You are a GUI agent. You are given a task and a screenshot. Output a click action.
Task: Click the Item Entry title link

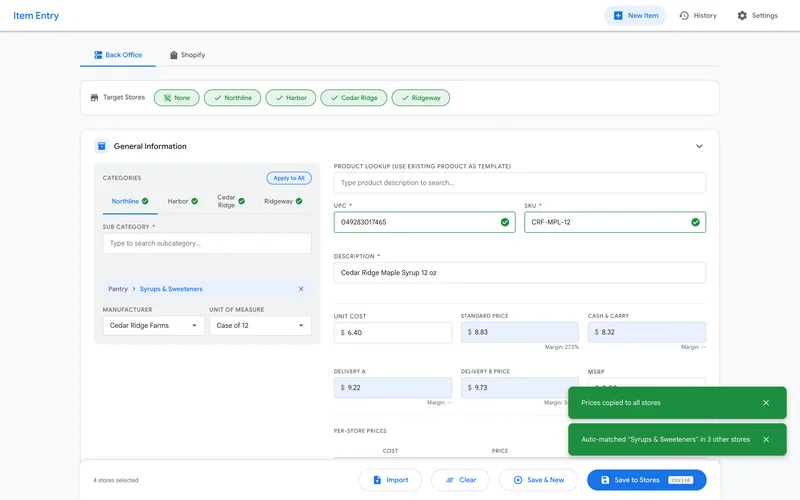click(36, 15)
